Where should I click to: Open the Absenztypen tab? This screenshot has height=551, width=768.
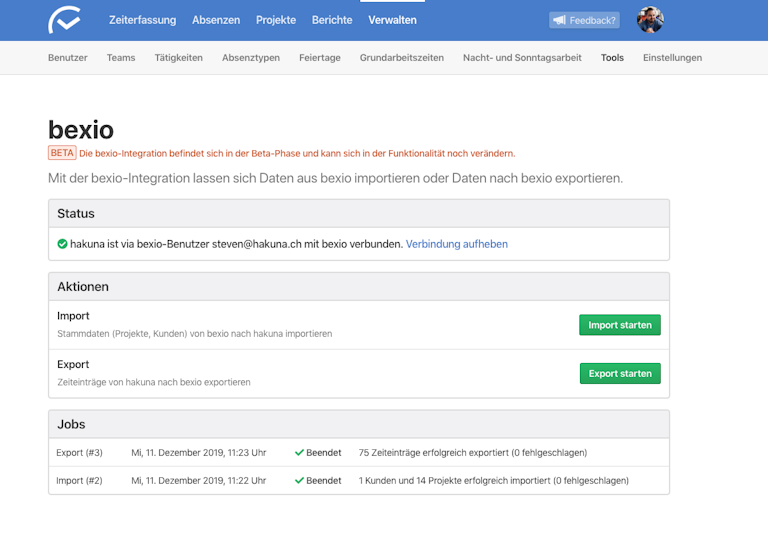(251, 58)
